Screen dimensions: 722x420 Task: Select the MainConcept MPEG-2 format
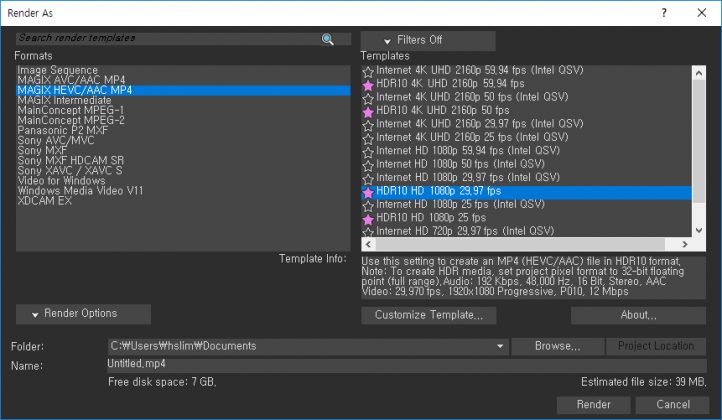[x=183, y=120]
